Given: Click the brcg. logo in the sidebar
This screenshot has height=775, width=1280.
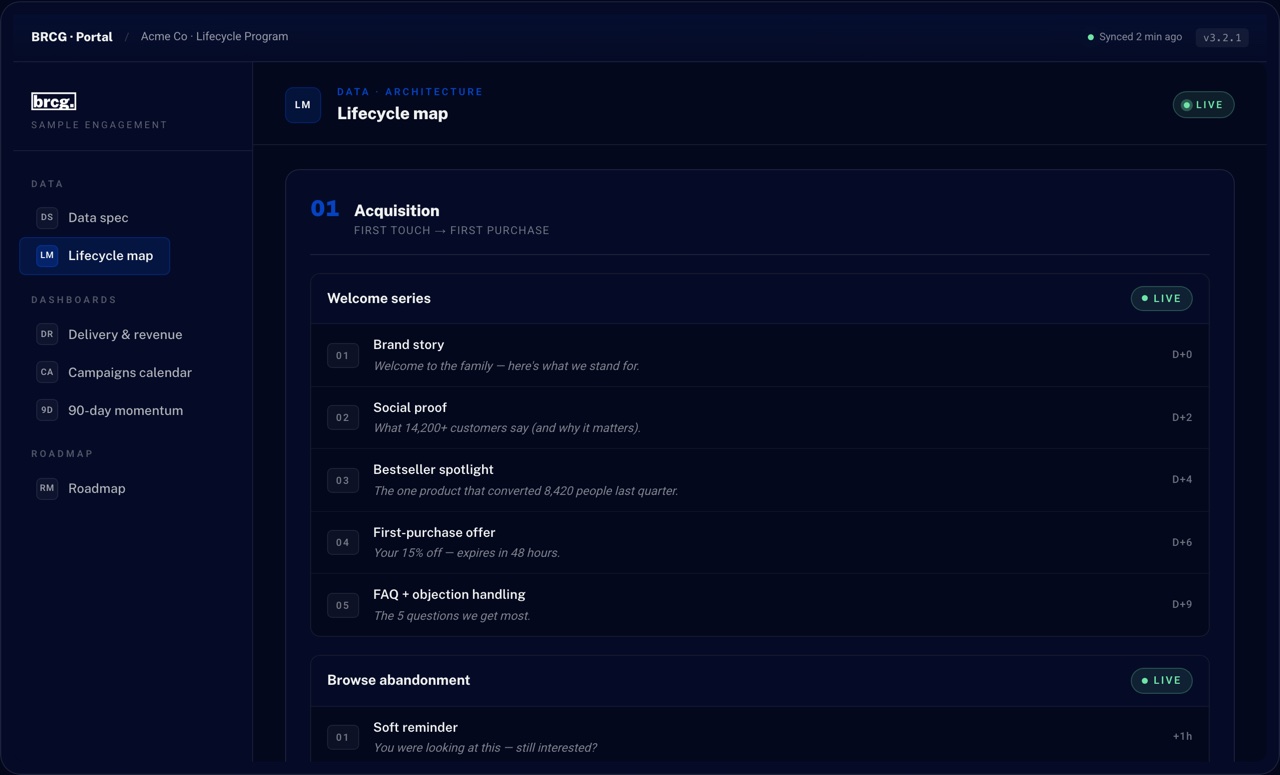Looking at the screenshot, I should [54, 101].
